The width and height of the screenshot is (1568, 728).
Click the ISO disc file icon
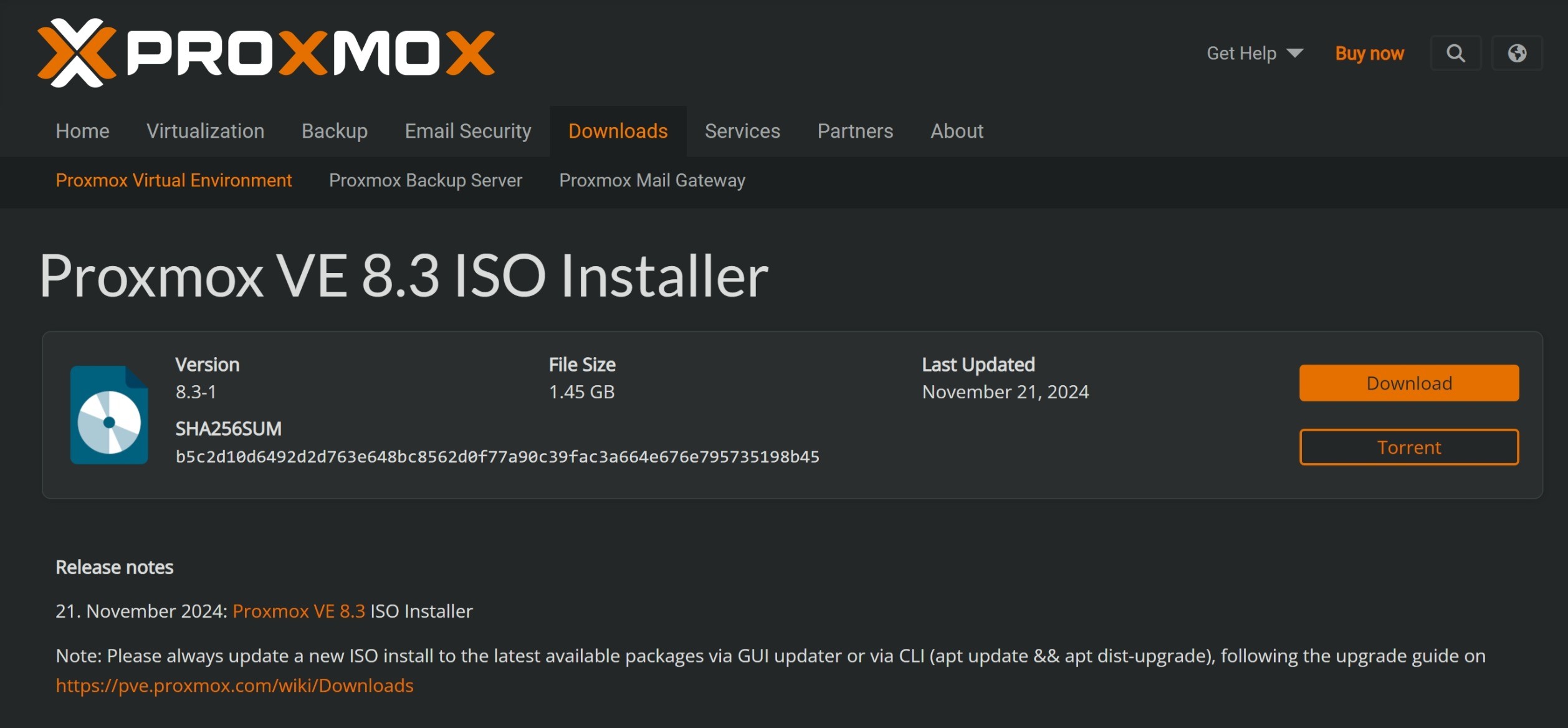point(109,414)
